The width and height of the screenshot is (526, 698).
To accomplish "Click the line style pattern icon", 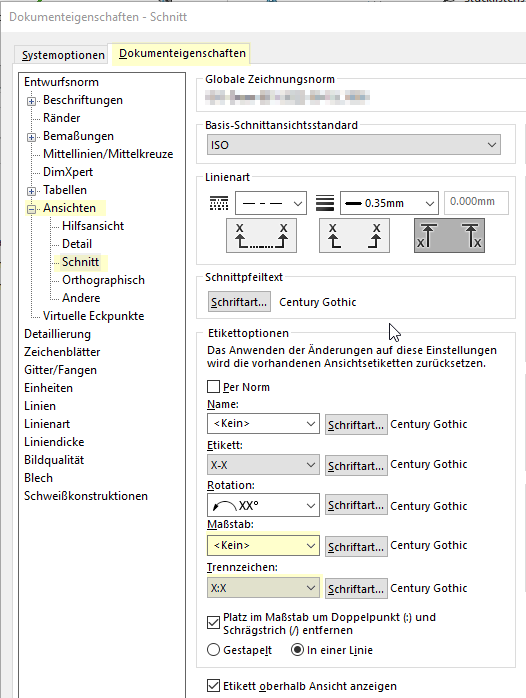I will click(218, 203).
